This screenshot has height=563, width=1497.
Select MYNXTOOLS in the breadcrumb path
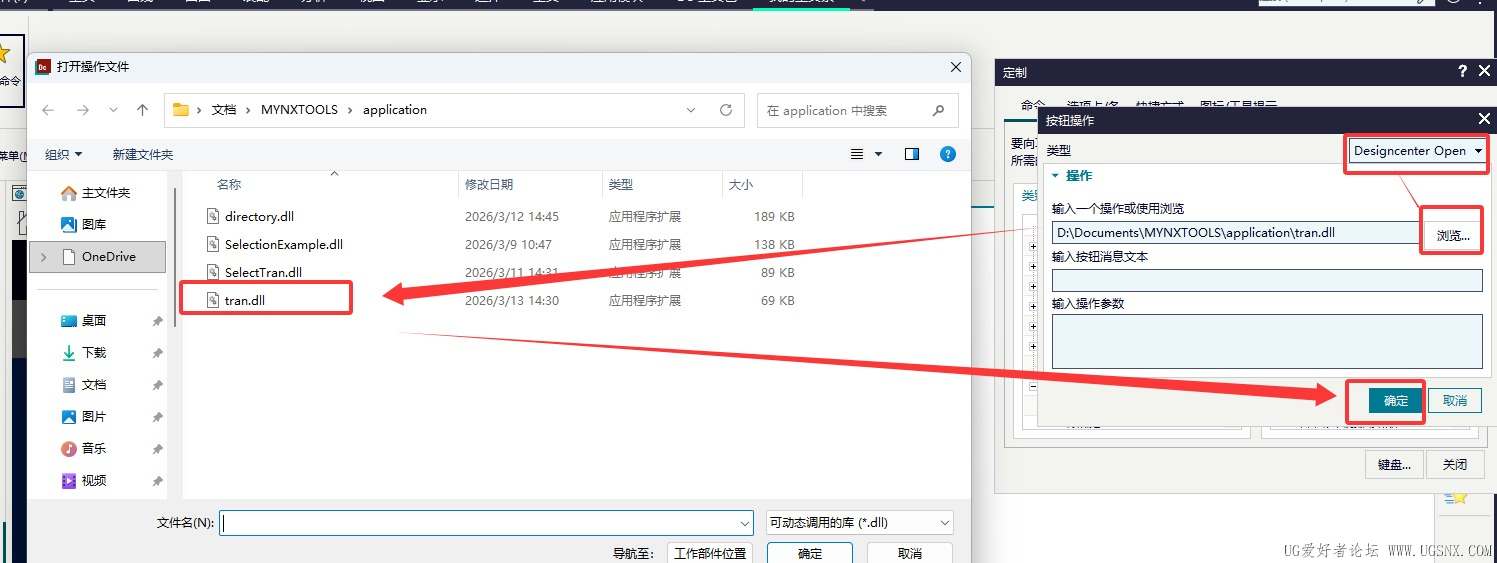(300, 110)
